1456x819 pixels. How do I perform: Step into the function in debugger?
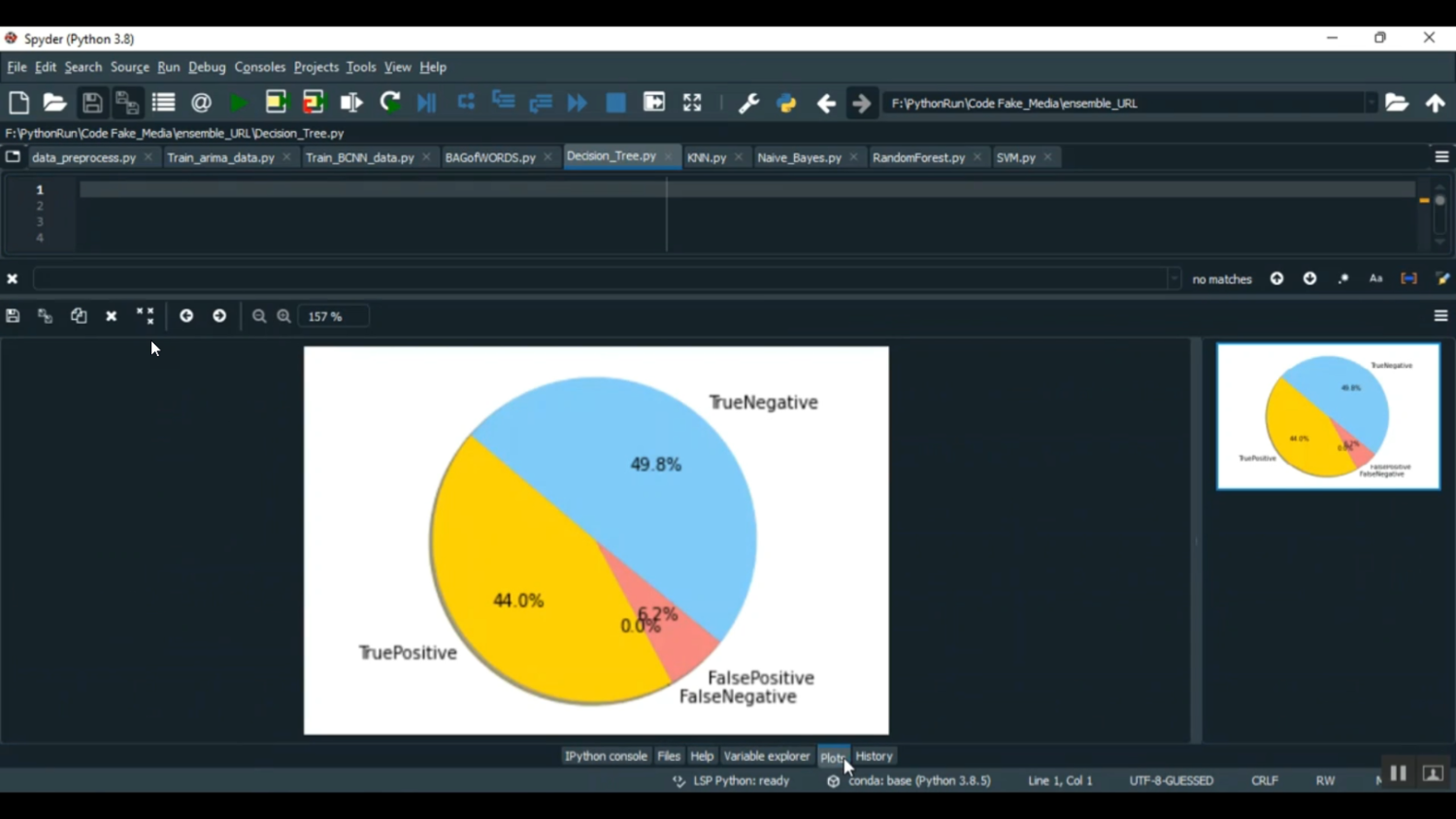point(503,102)
